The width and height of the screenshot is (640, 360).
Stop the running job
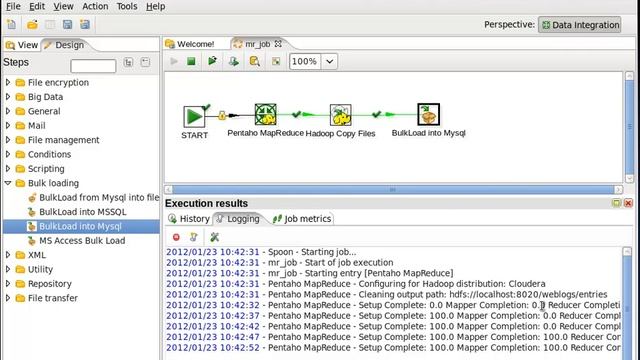[x=191, y=61]
